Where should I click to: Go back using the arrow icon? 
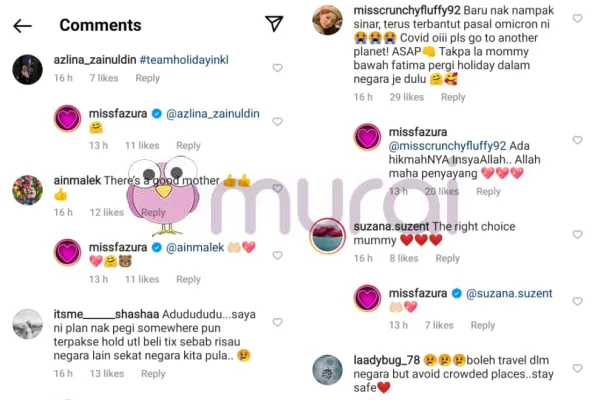22,26
